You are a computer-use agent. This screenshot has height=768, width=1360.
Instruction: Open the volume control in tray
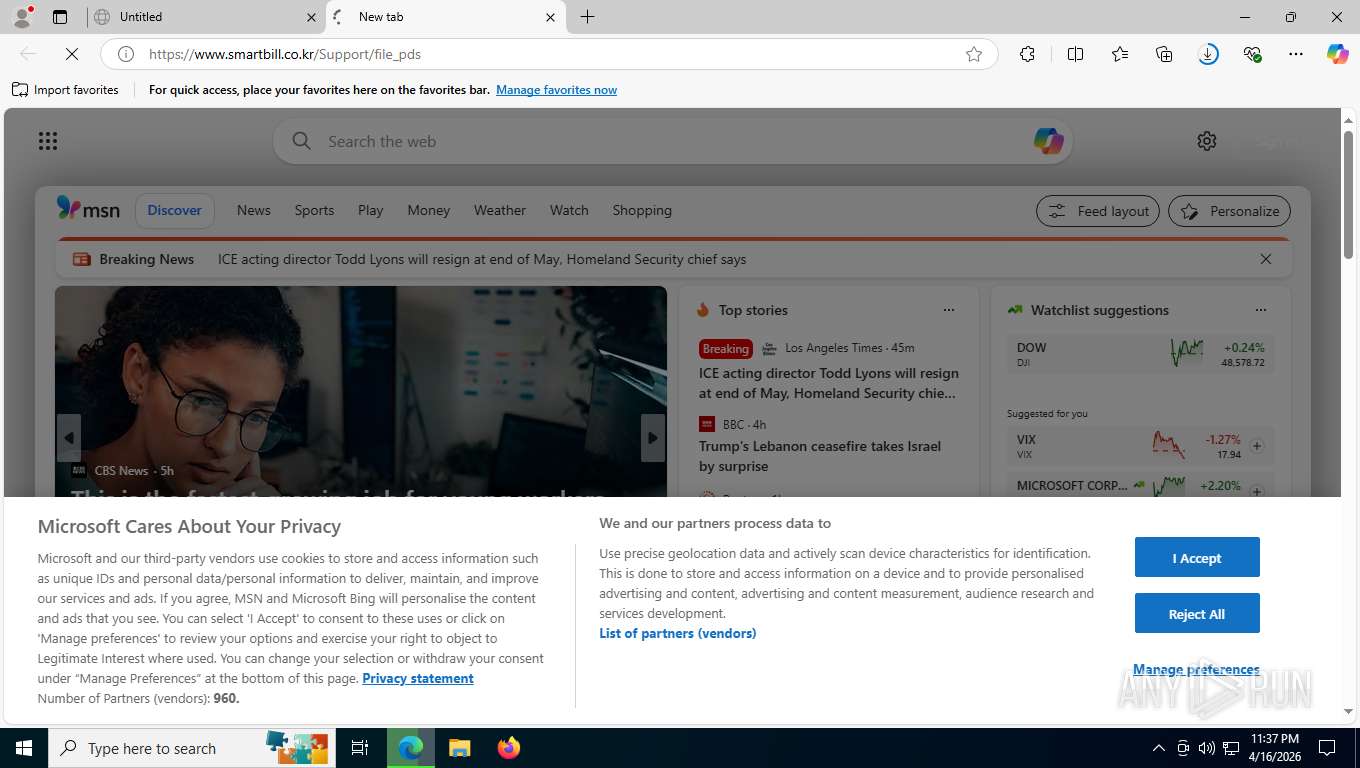click(1206, 748)
